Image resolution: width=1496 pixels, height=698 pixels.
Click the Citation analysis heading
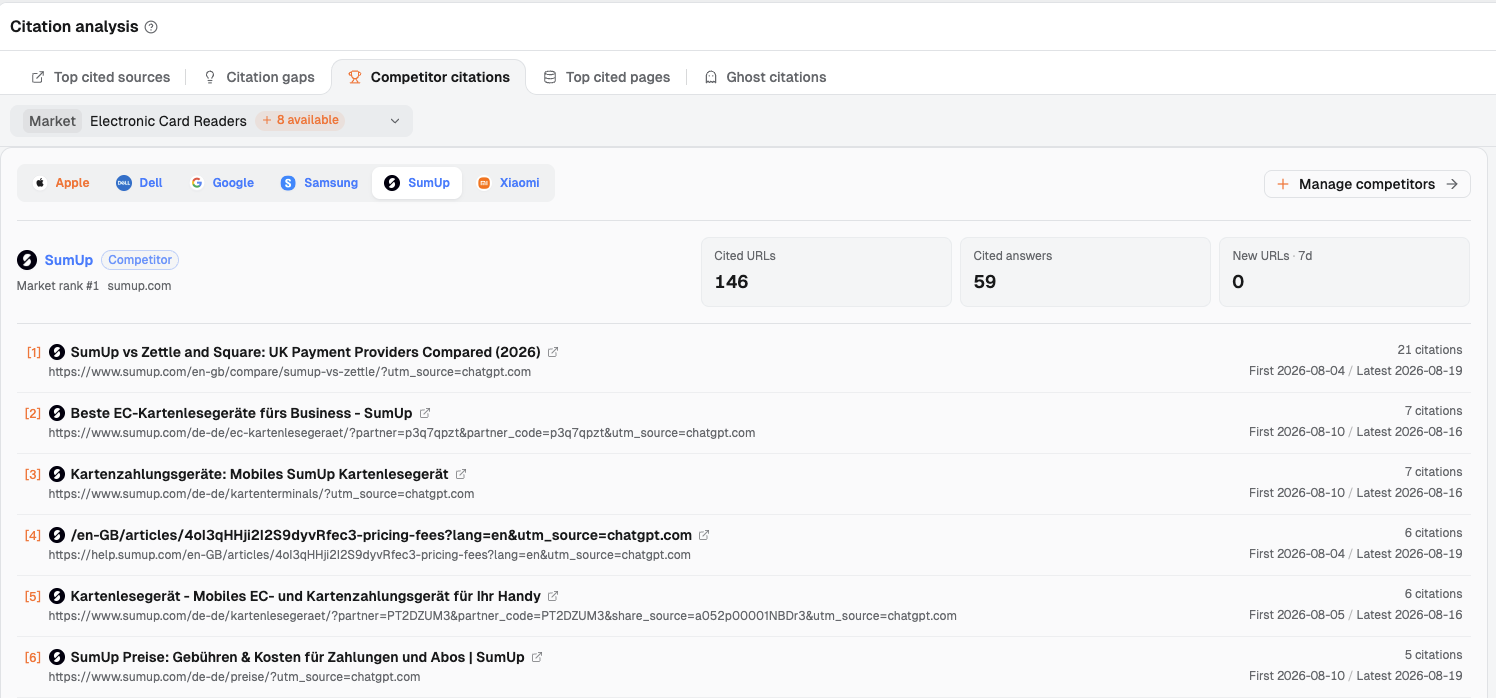(x=74, y=27)
